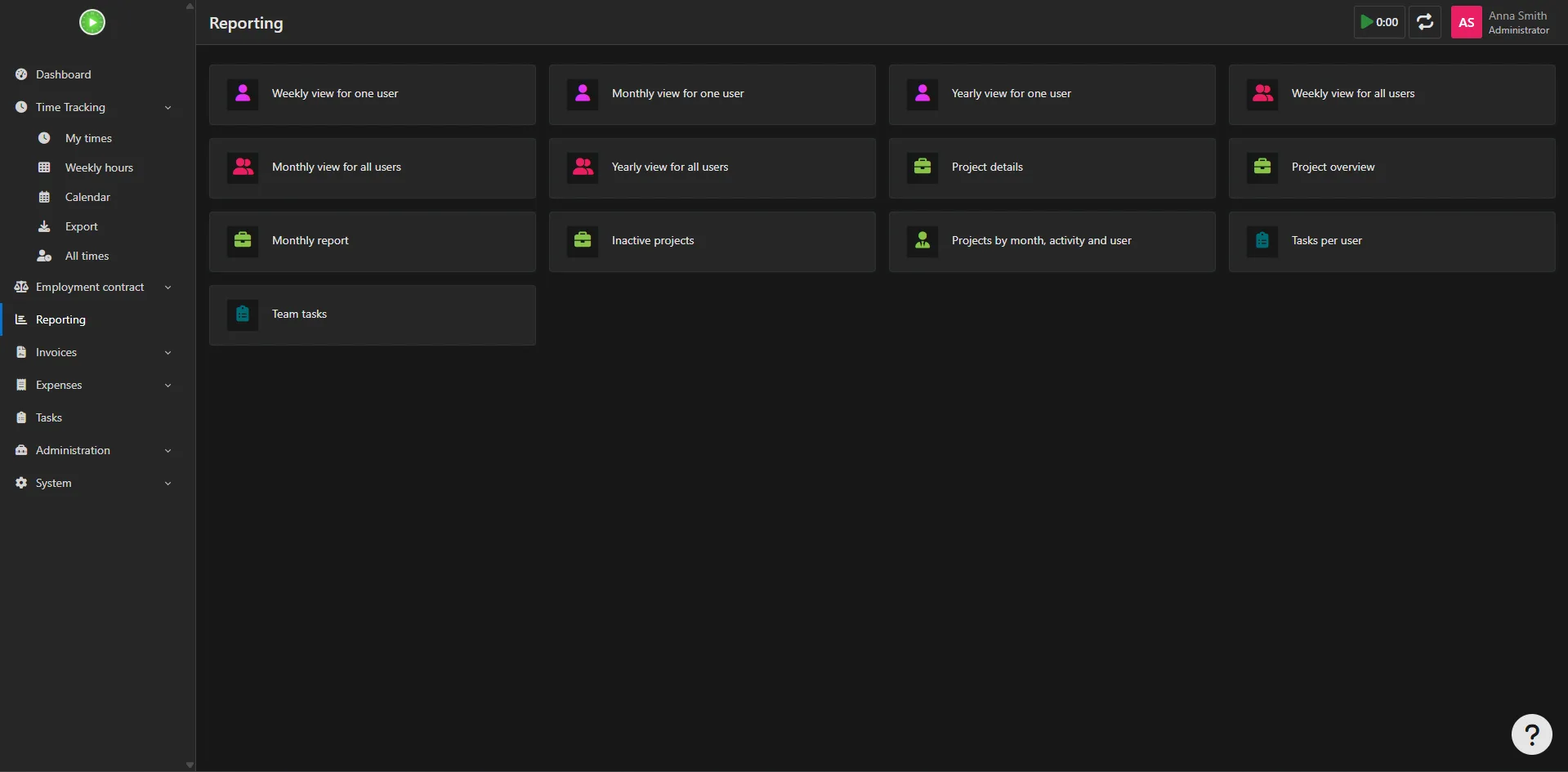
Task: Click the Expenses receipt icon
Action: pos(21,385)
